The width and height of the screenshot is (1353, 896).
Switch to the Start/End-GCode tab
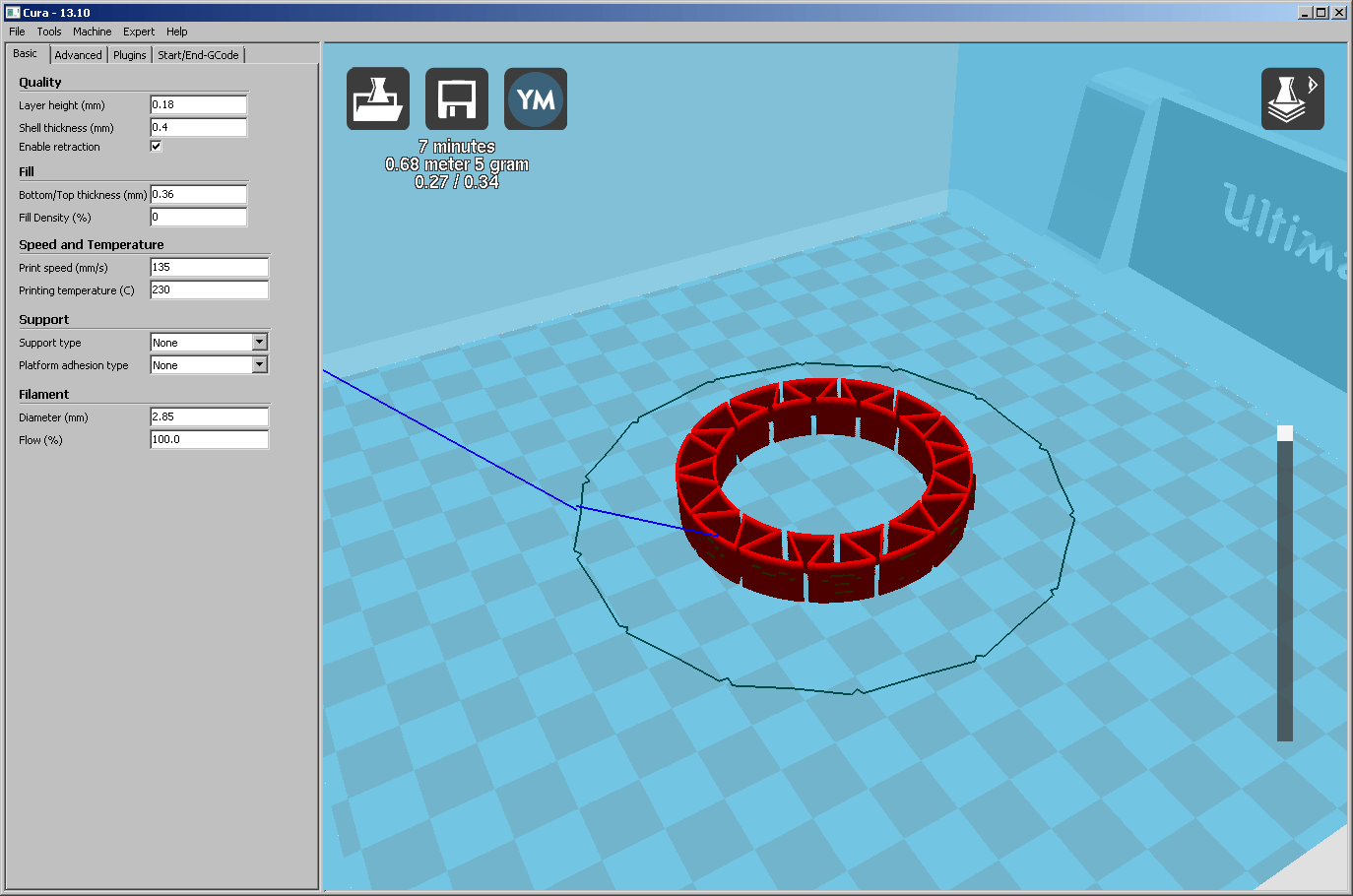tap(198, 55)
